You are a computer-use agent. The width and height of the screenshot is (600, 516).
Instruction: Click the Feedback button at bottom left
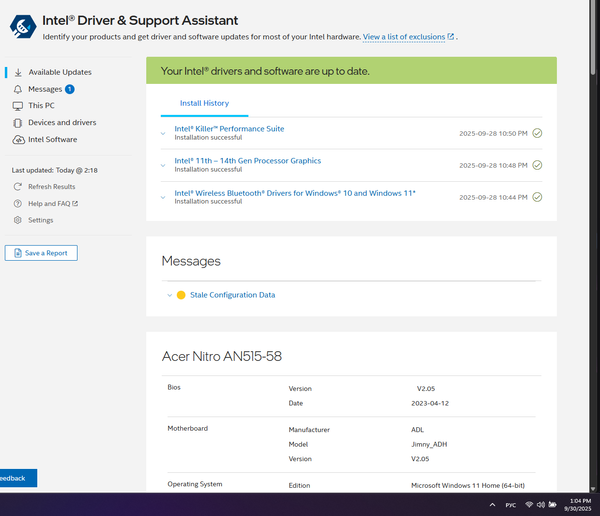point(17,478)
